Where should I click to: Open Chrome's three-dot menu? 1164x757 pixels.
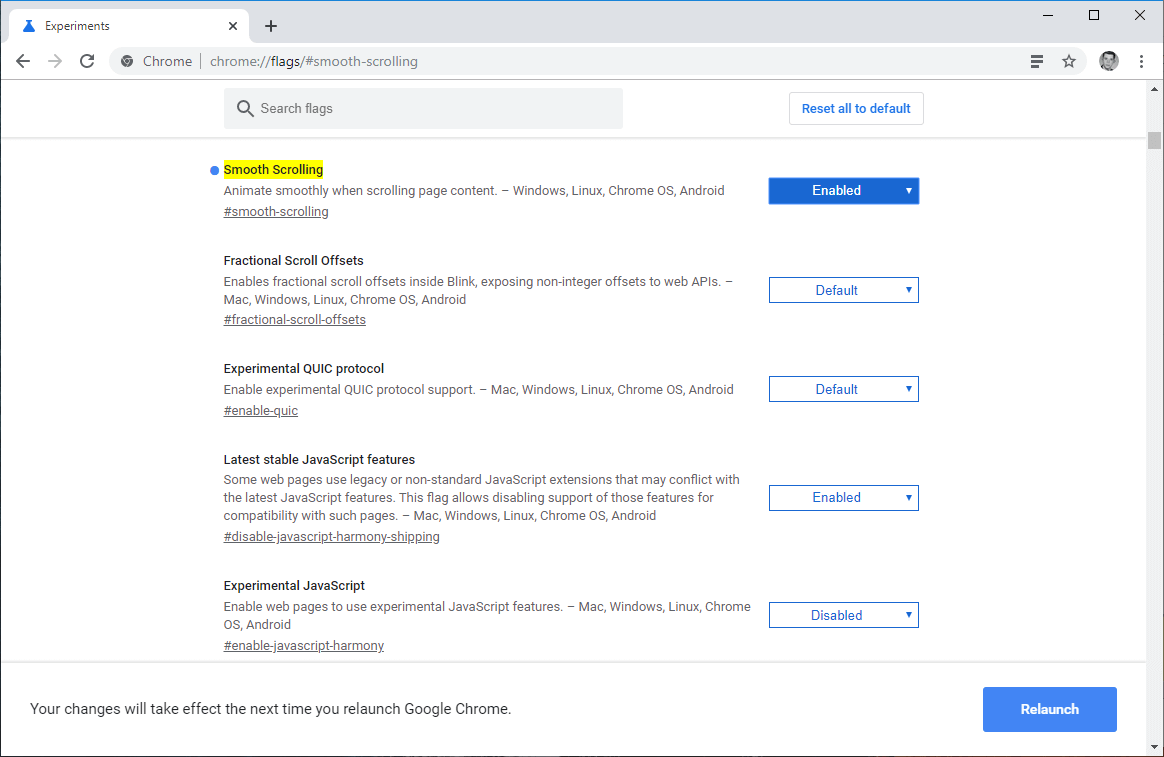1142,61
